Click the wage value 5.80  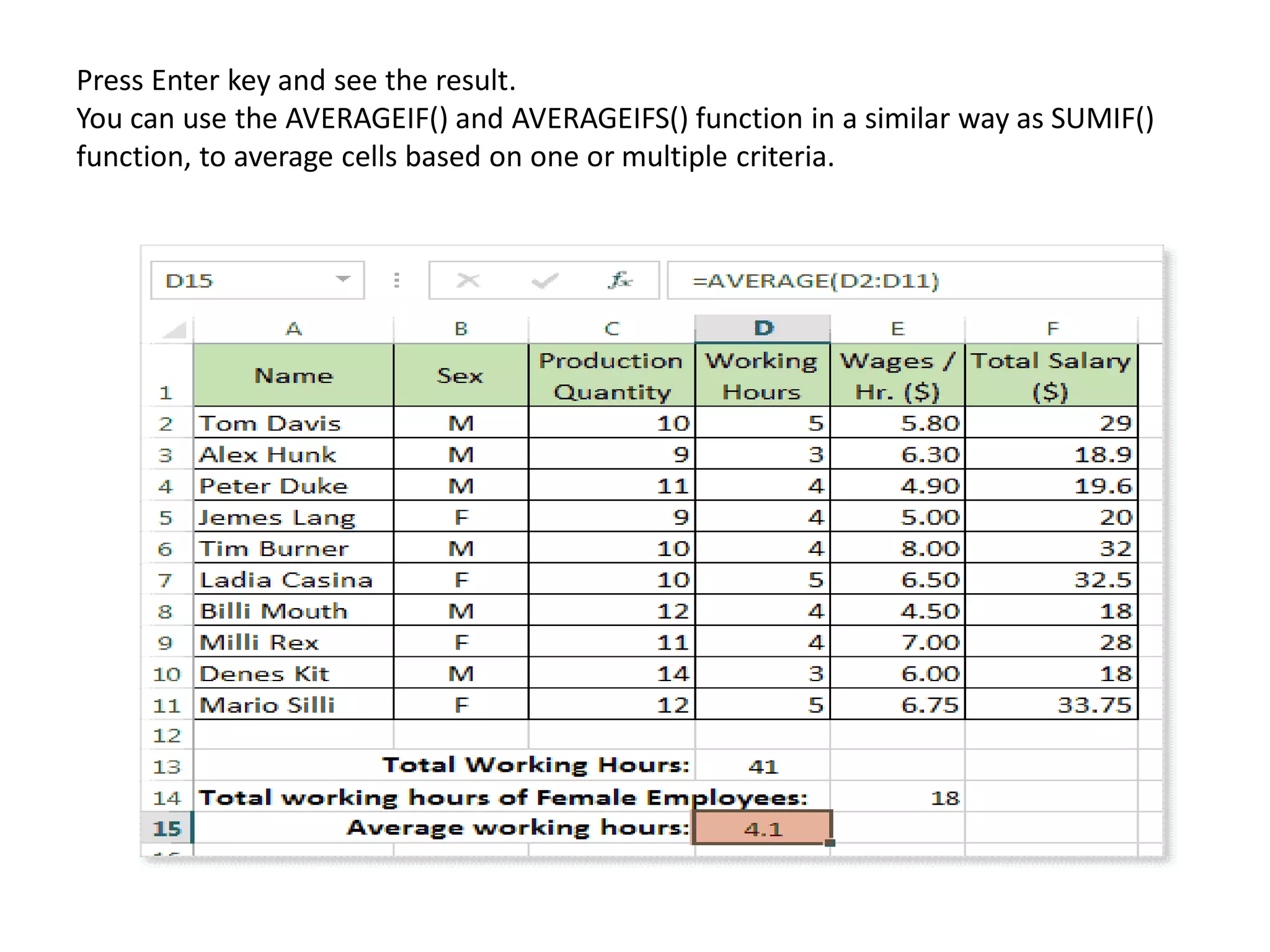(x=897, y=423)
